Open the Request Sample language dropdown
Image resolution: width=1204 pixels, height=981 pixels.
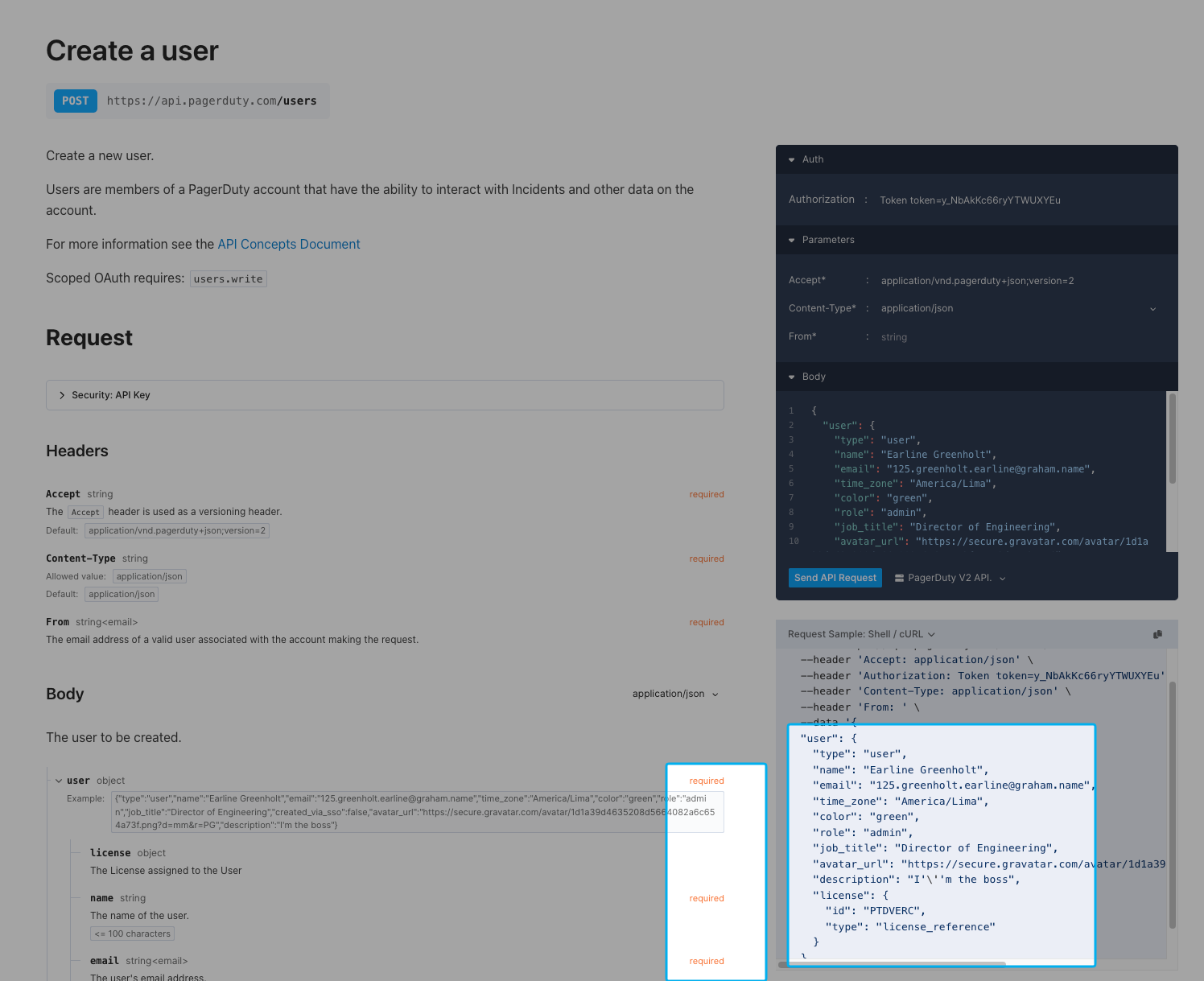[861, 634]
